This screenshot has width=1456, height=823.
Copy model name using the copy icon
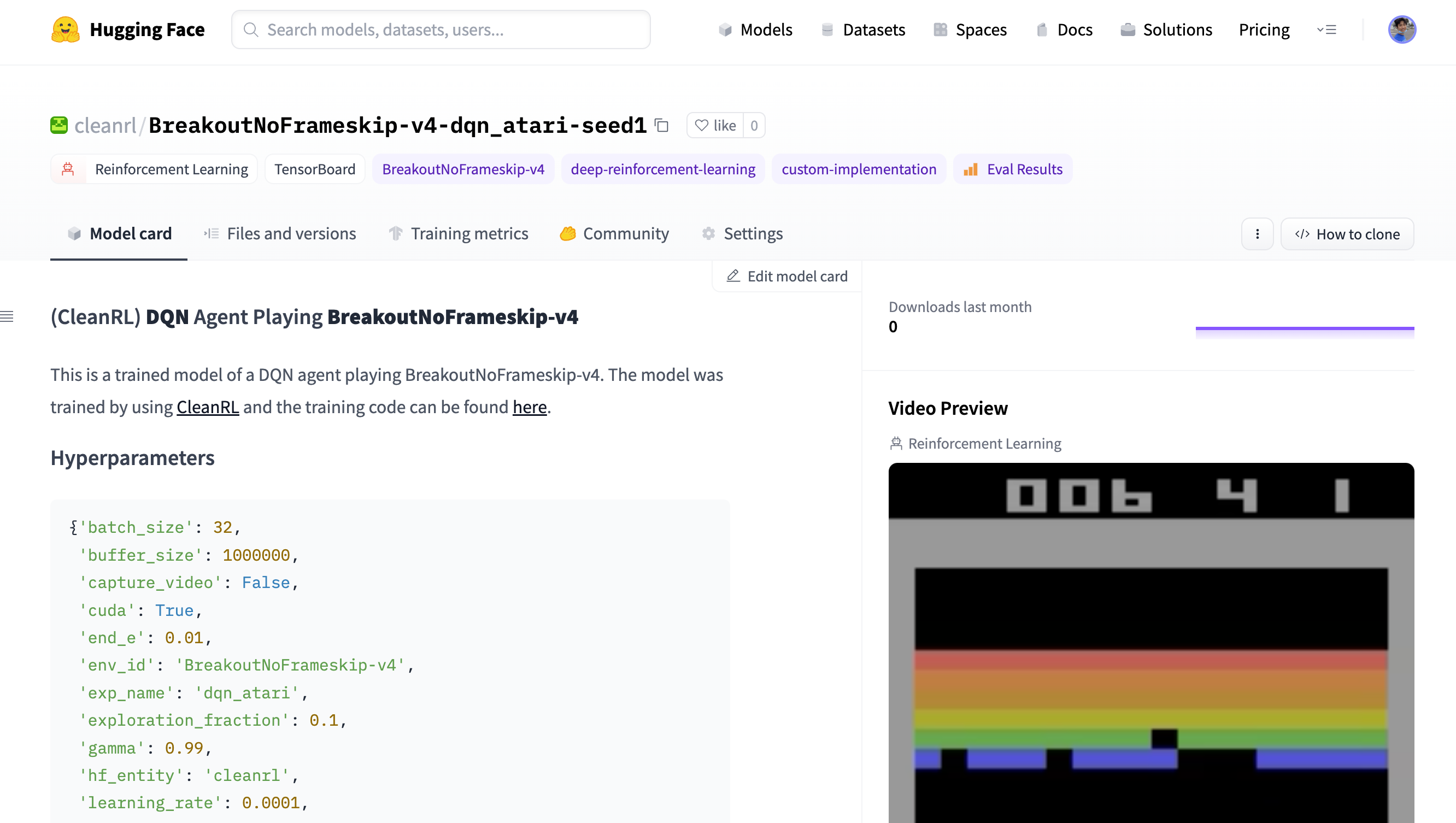point(661,126)
